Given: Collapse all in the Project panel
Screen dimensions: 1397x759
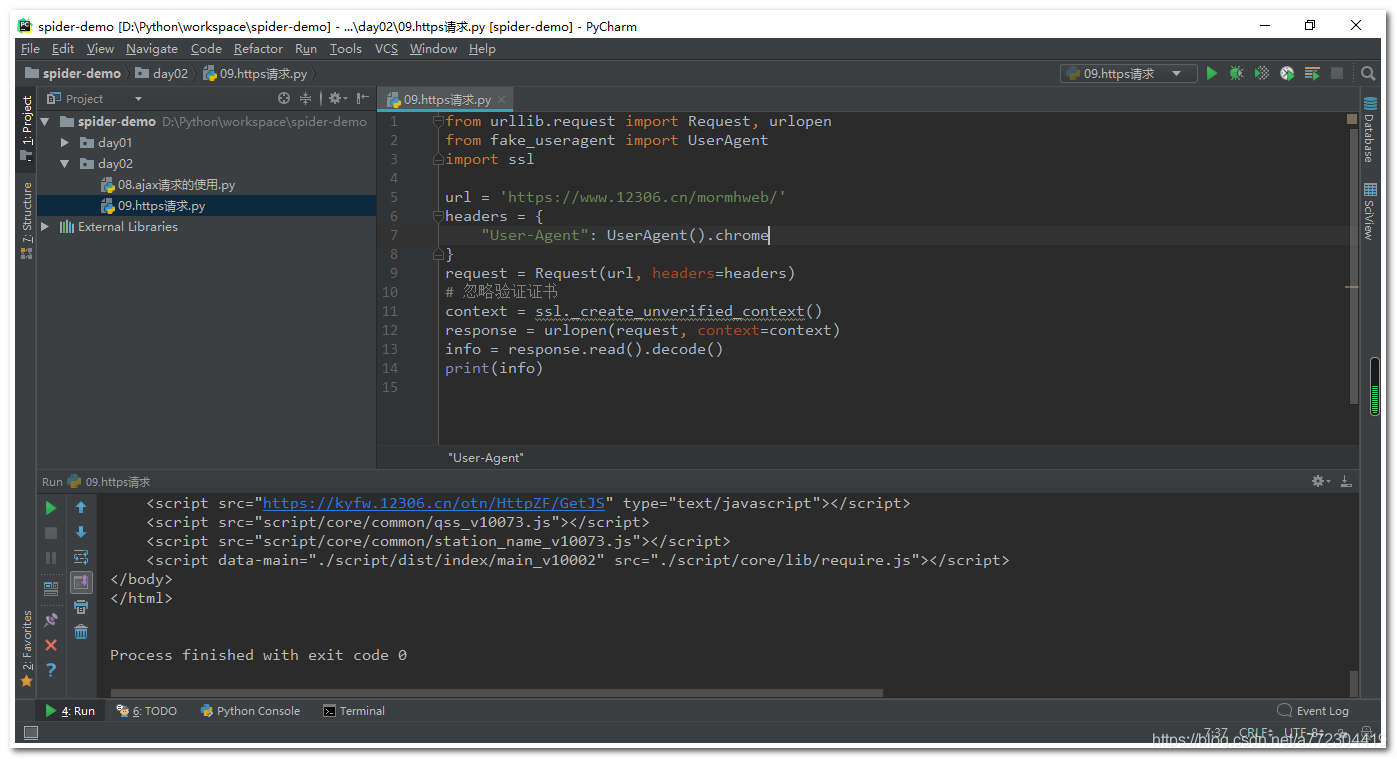Looking at the screenshot, I should pyautogui.click(x=305, y=98).
